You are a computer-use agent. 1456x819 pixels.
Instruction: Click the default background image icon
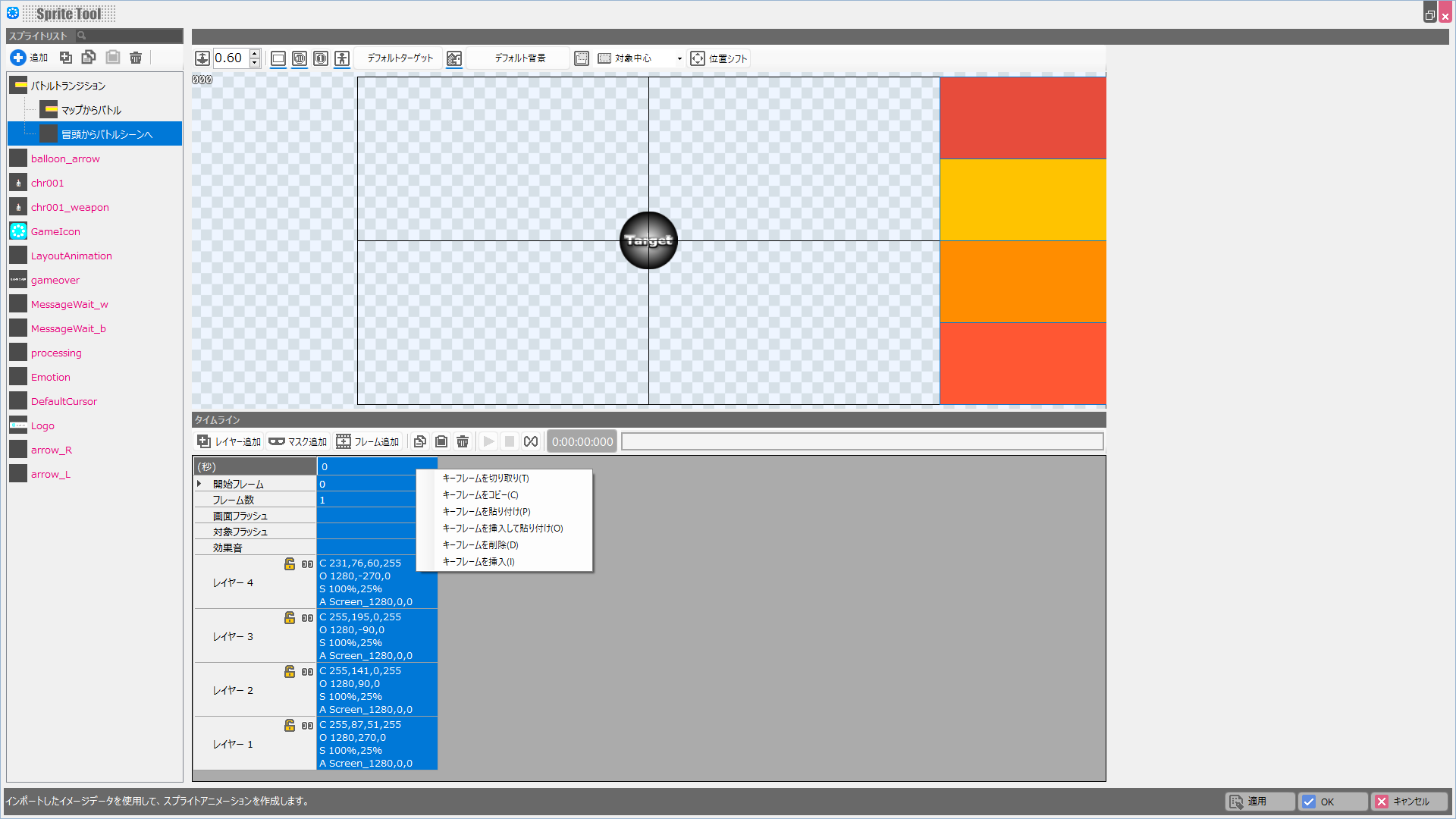coord(454,58)
